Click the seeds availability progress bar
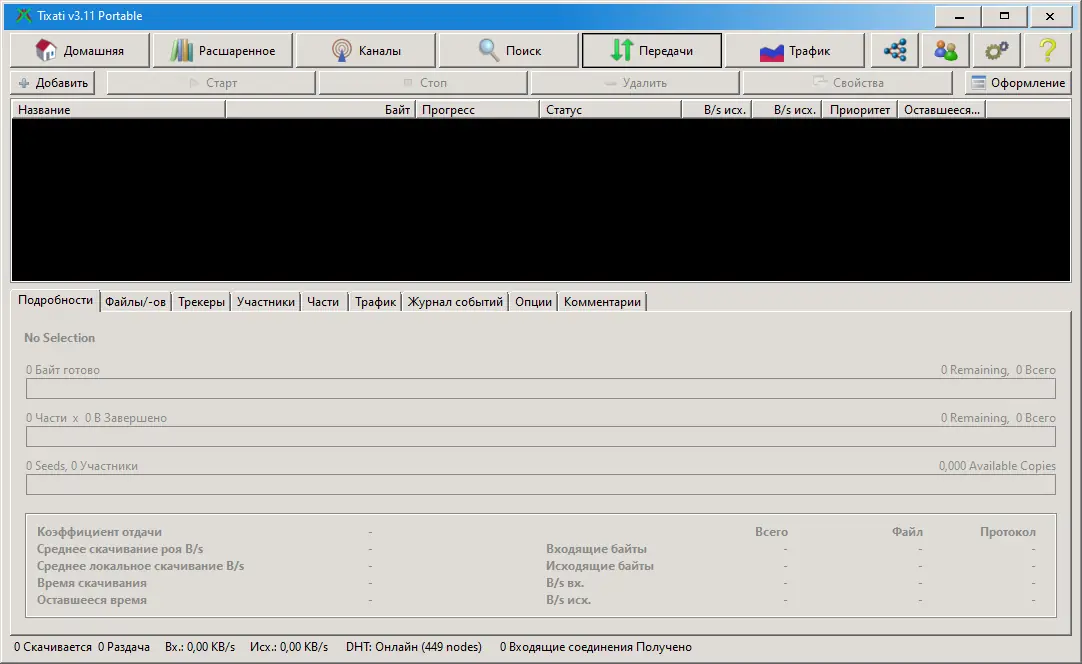The height and width of the screenshot is (664, 1082). [541, 485]
